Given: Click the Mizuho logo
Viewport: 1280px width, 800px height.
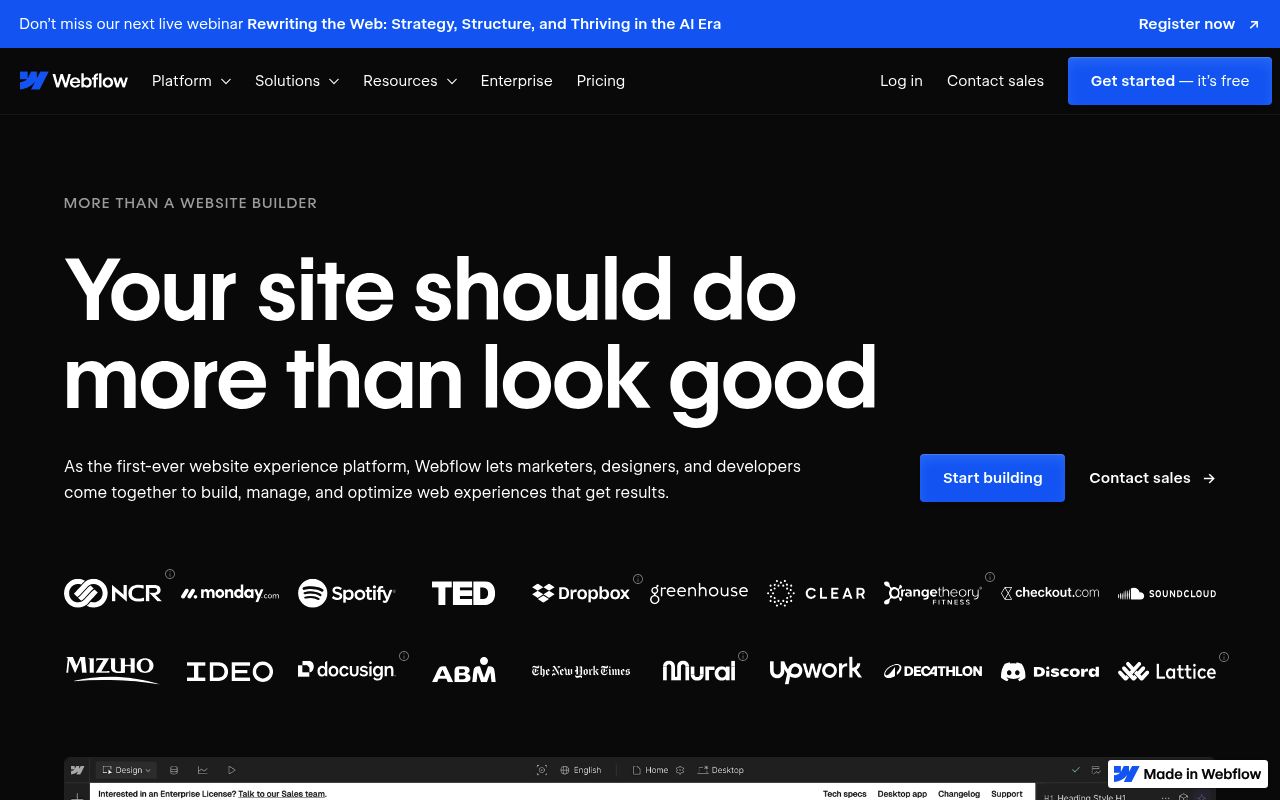Looking at the screenshot, I should (x=112, y=670).
